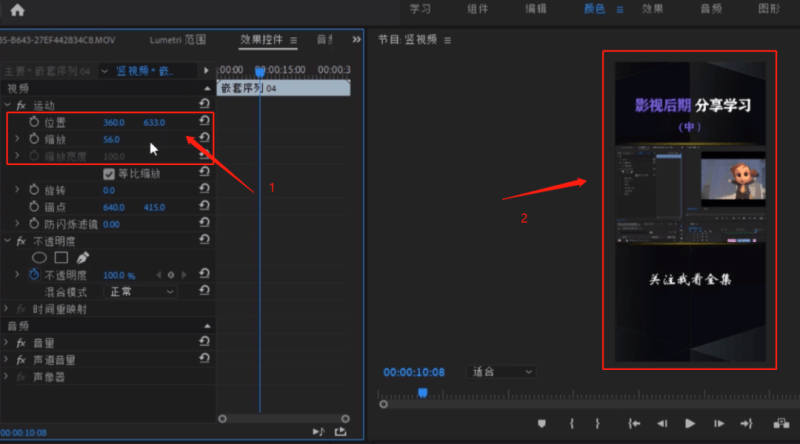Go to in point
The image size is (800, 444).
(634, 424)
